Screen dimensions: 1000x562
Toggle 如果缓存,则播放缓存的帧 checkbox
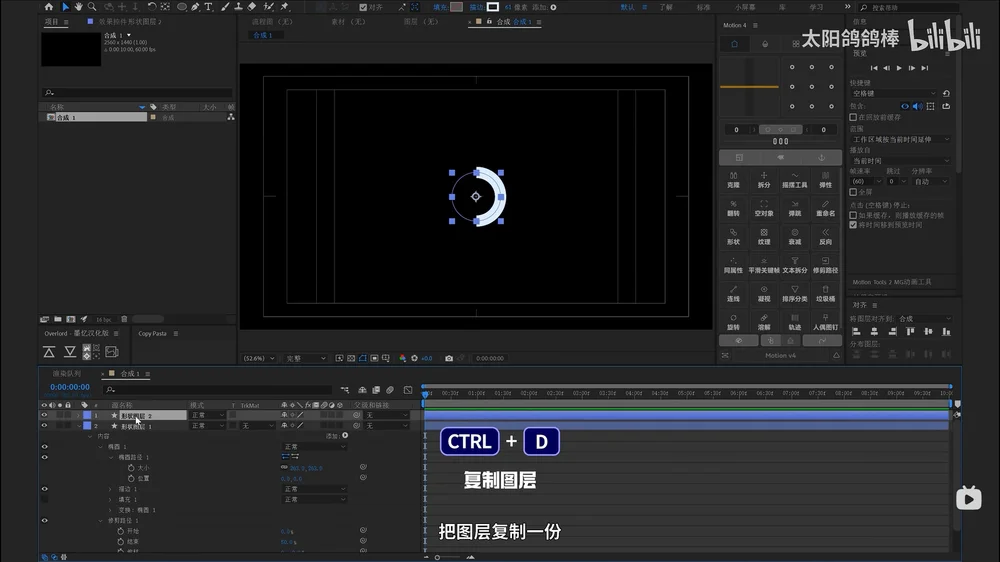pyautogui.click(x=853, y=216)
